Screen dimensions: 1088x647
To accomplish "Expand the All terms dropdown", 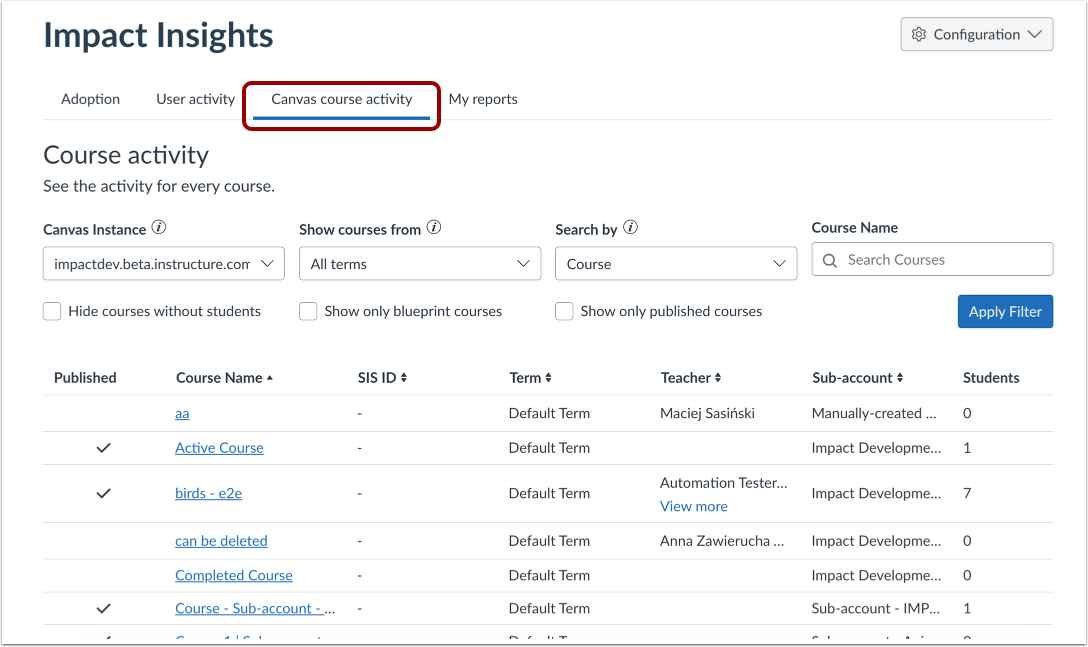I will 420,264.
